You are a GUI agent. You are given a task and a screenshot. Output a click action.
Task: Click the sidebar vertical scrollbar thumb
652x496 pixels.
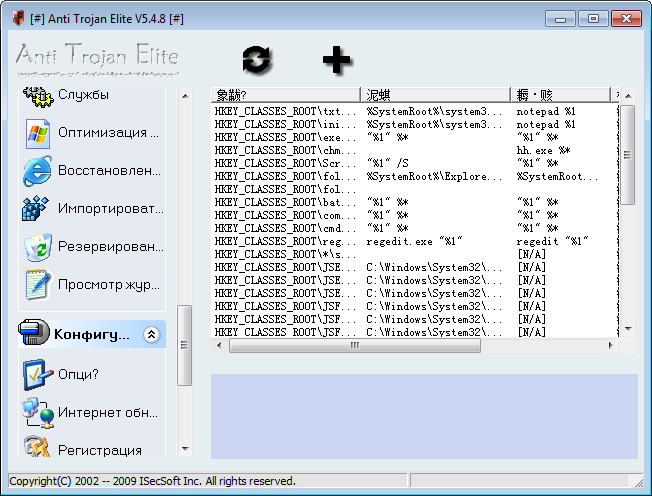coord(185,345)
